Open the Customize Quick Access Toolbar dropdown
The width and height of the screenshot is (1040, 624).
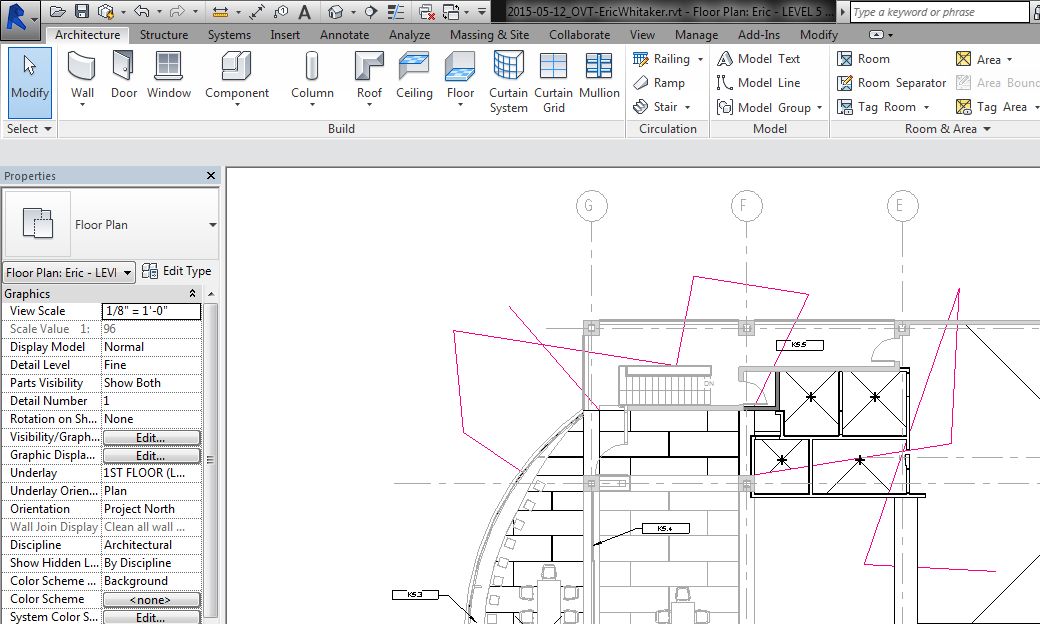point(482,11)
